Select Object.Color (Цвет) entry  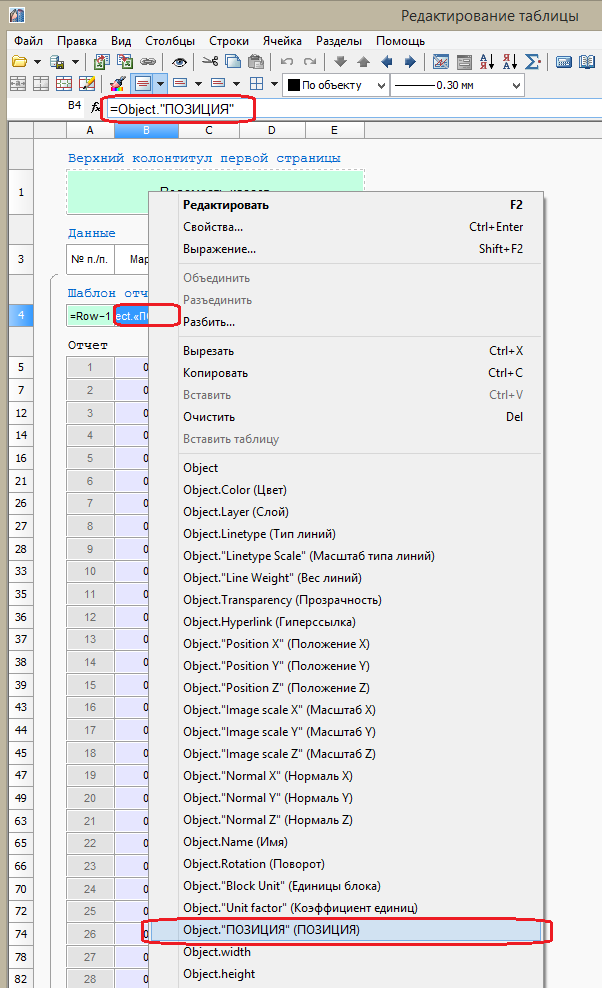[346, 490]
